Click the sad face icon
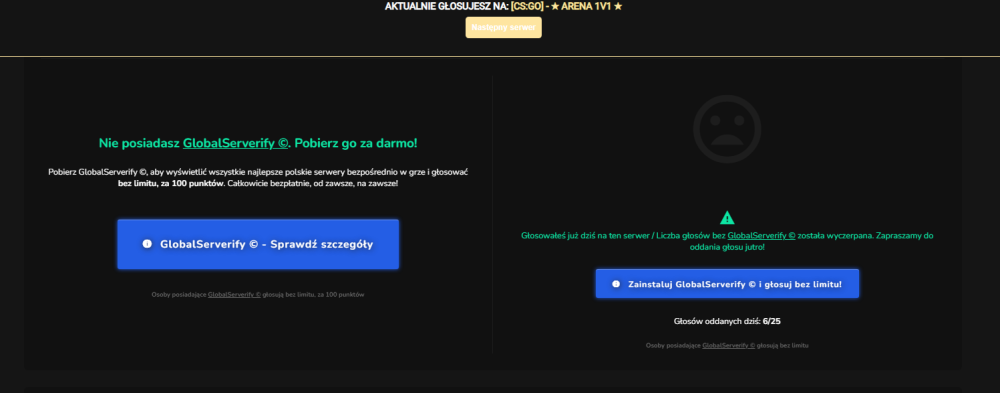This screenshot has width=1000, height=393. click(727, 129)
